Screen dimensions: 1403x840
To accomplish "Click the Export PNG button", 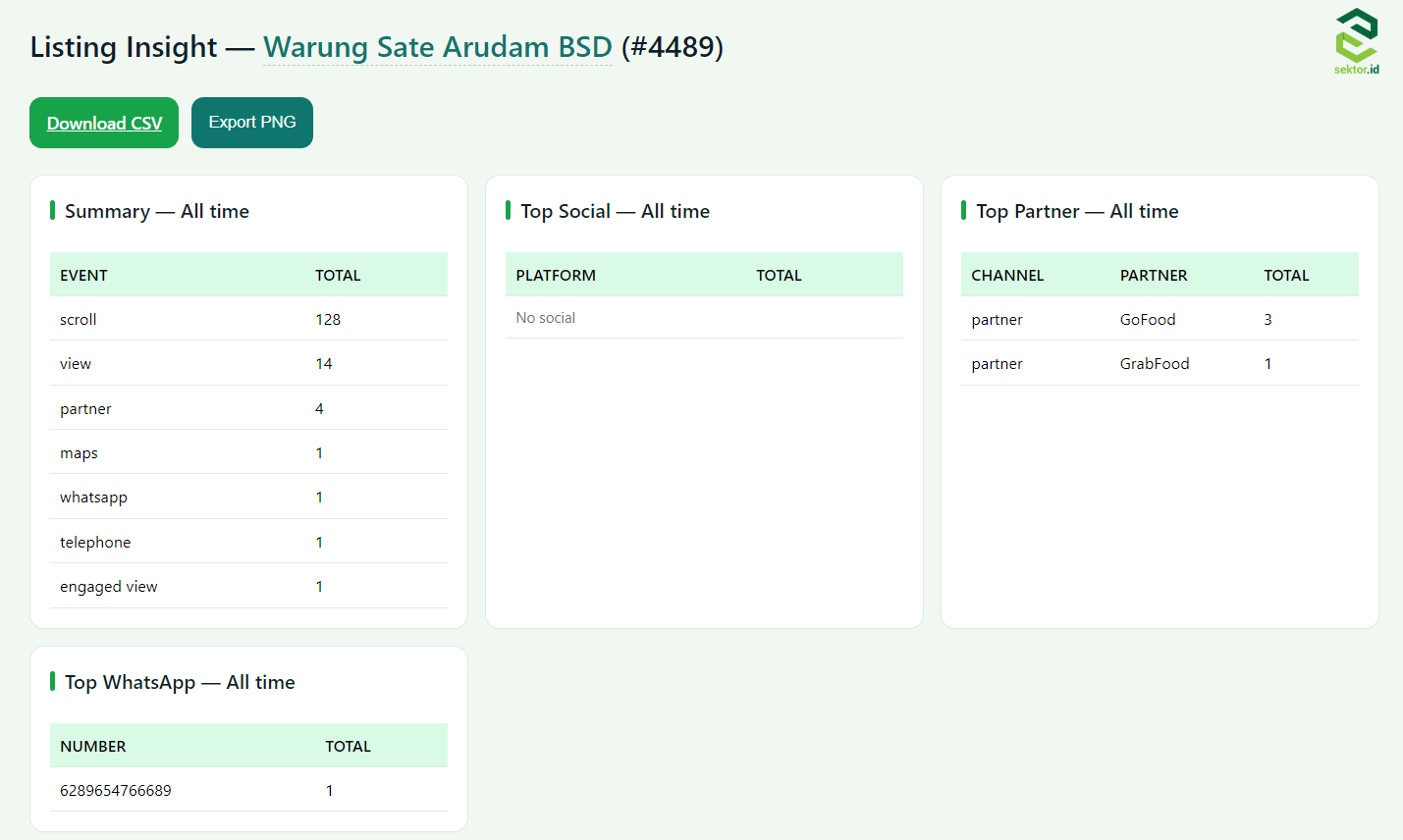I will pyautogui.click(x=251, y=122).
